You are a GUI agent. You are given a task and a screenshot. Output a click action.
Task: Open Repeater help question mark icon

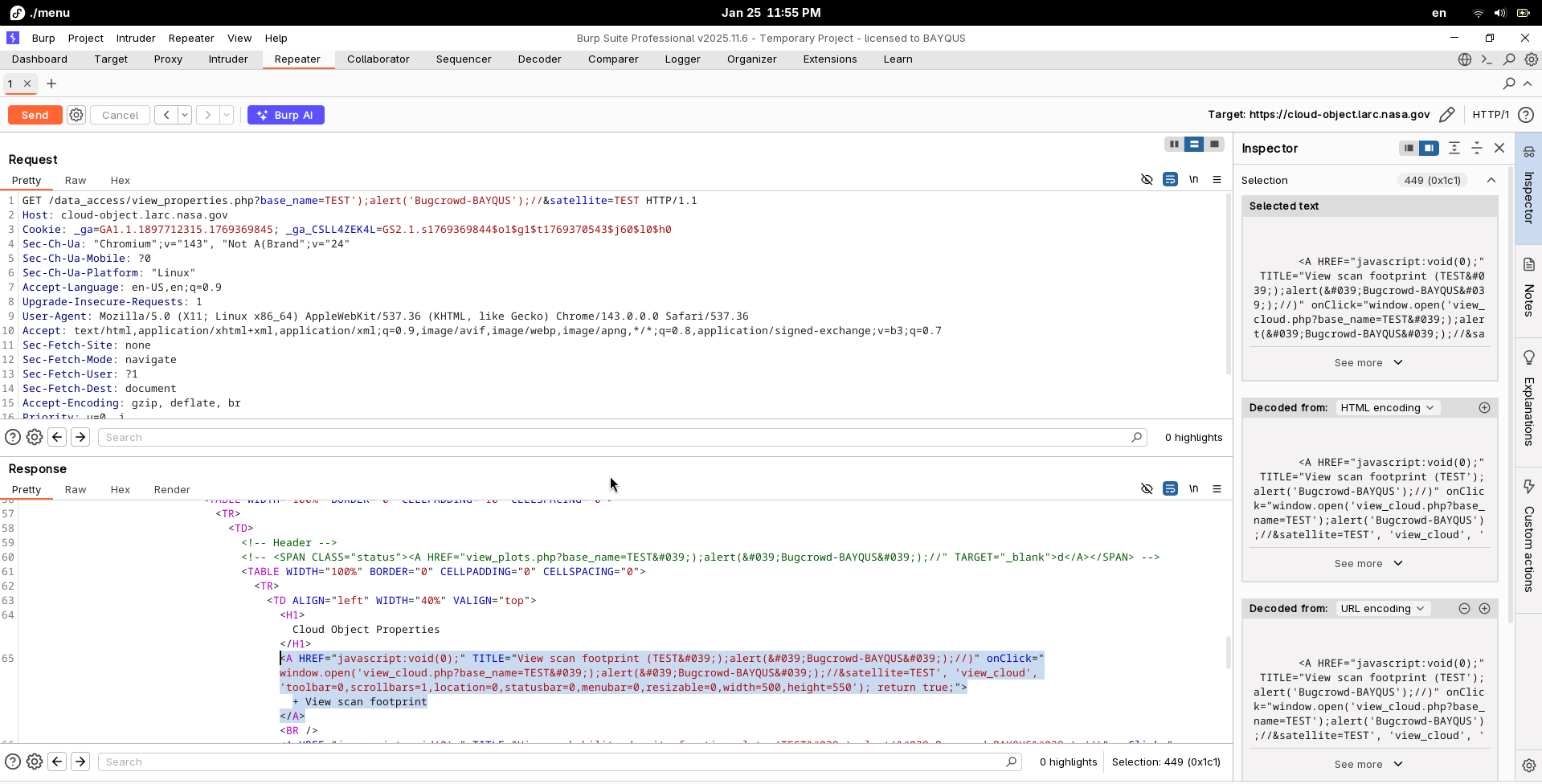pos(1526,115)
